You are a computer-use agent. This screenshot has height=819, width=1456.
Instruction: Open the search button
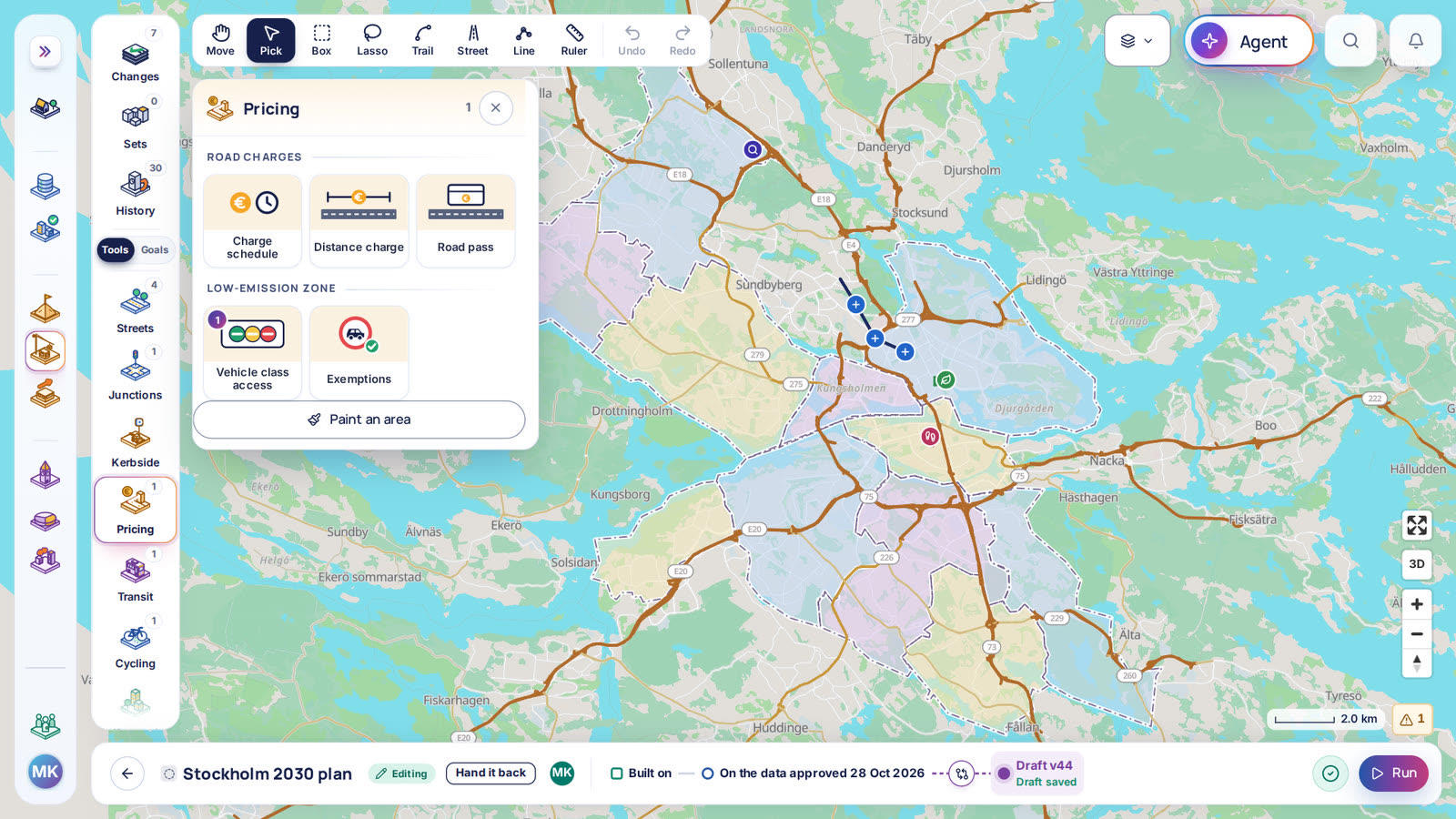coord(1350,41)
